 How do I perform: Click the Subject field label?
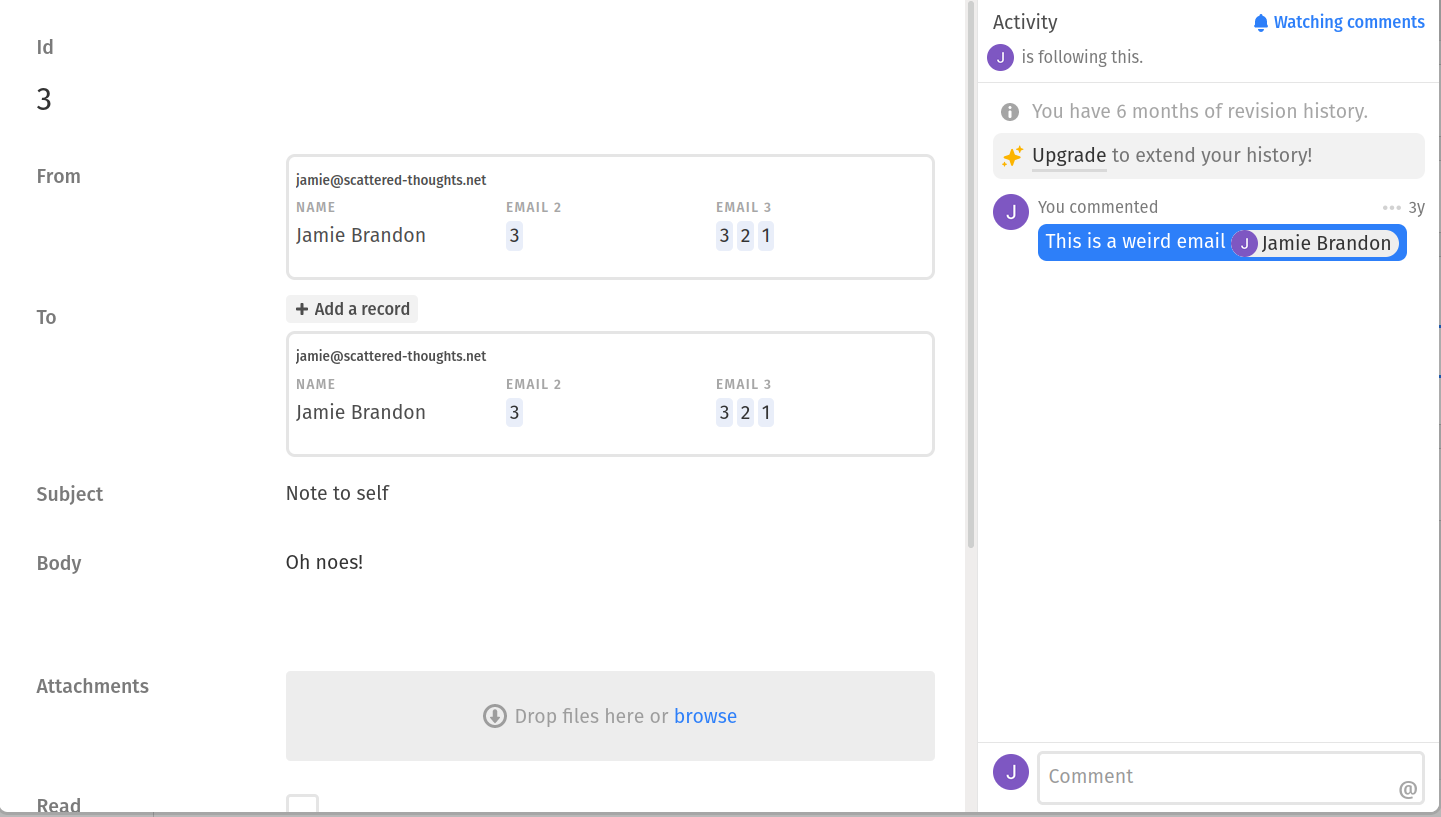70,494
